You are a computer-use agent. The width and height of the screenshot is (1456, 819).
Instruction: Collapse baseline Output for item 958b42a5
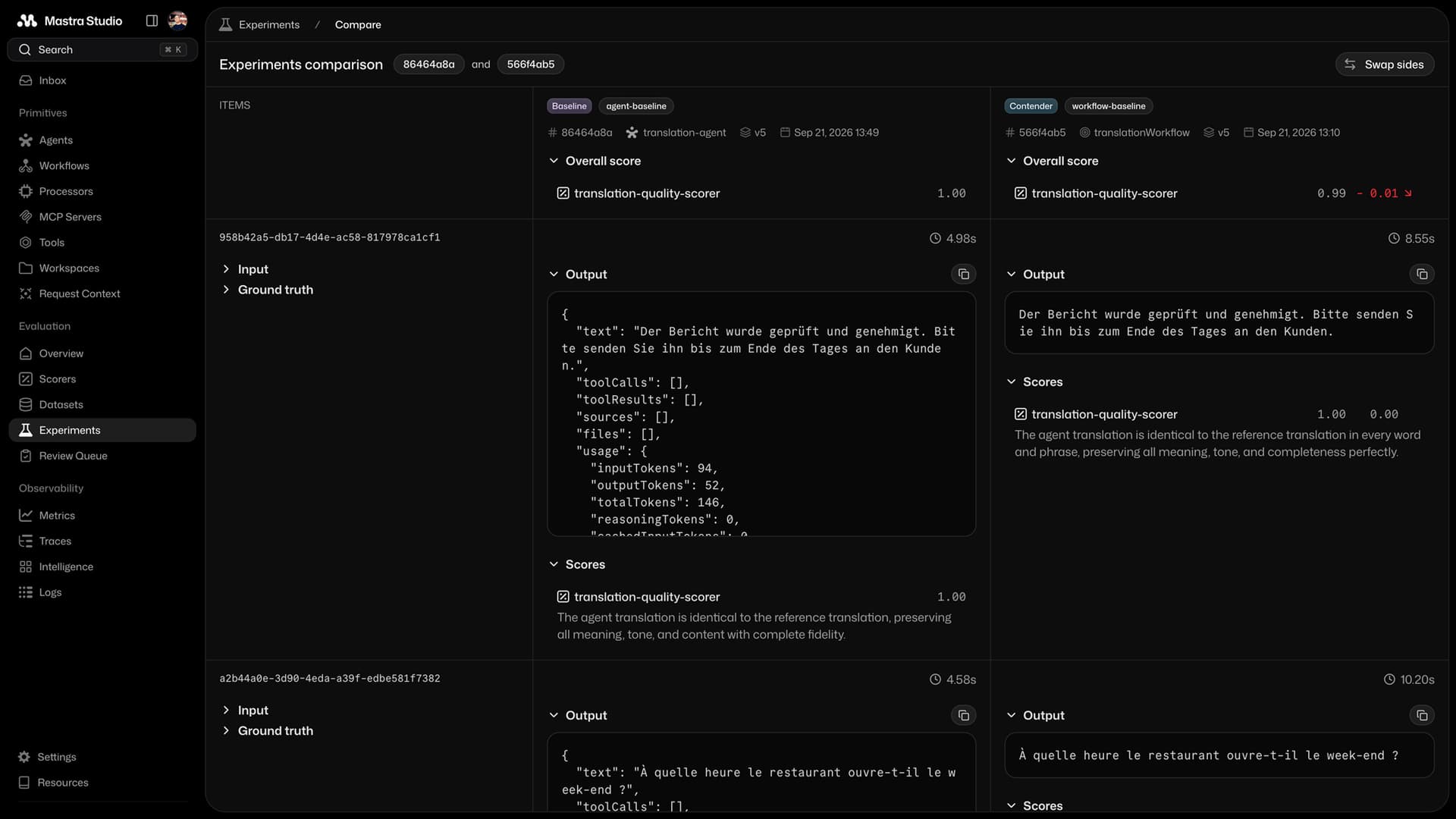578,275
